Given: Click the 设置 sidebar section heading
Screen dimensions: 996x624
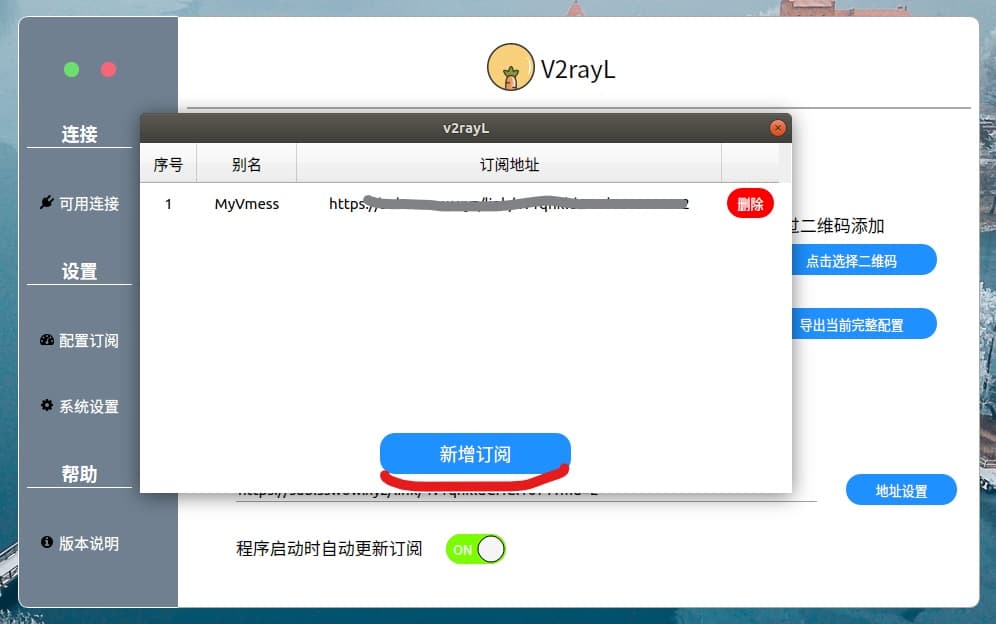Looking at the screenshot, I should (x=79, y=271).
